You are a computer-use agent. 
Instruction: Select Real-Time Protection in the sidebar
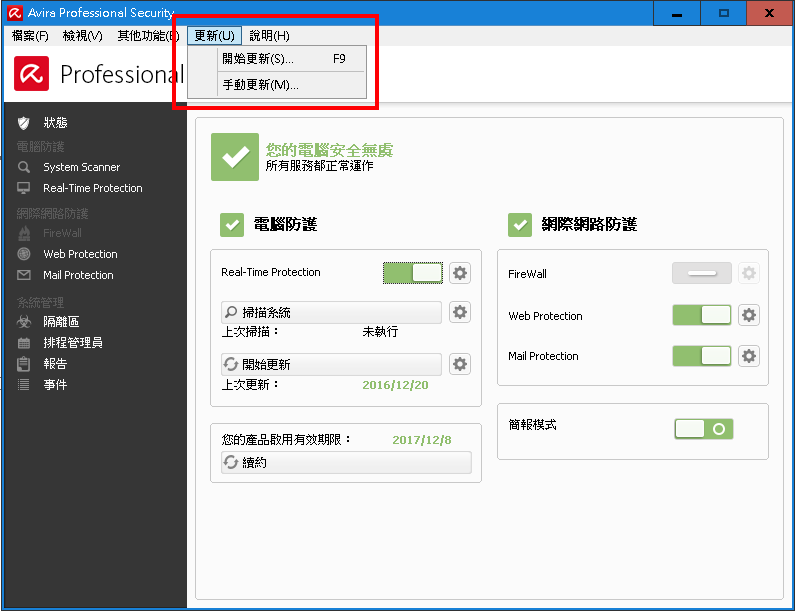tap(93, 188)
